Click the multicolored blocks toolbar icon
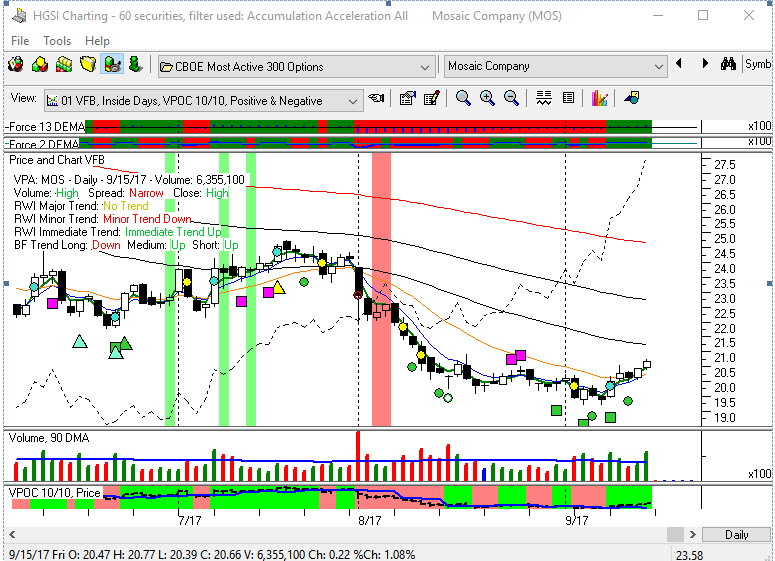The image size is (775, 561). click(x=40, y=65)
